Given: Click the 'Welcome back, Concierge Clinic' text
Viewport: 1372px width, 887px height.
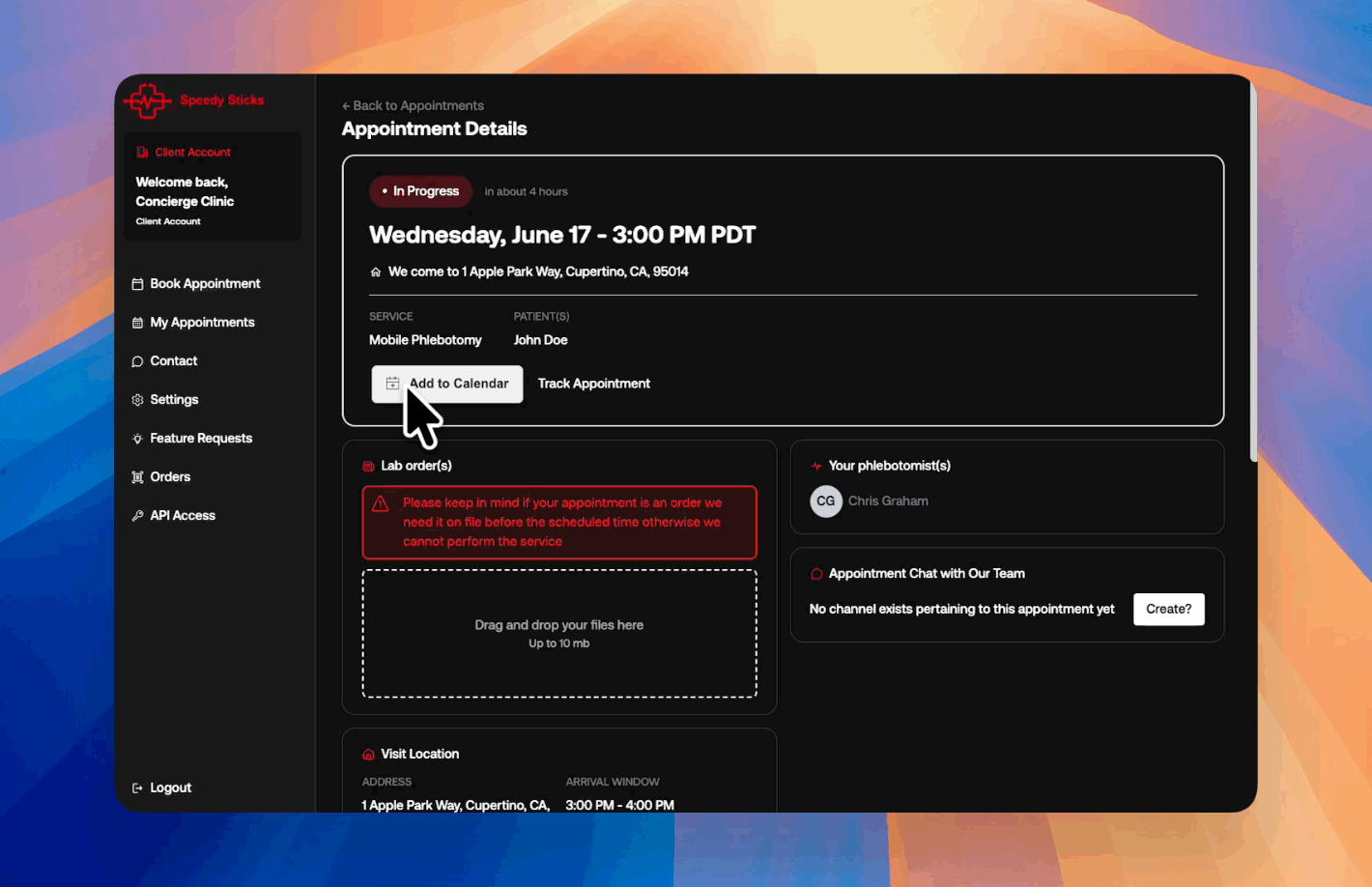Looking at the screenshot, I should pyautogui.click(x=185, y=192).
